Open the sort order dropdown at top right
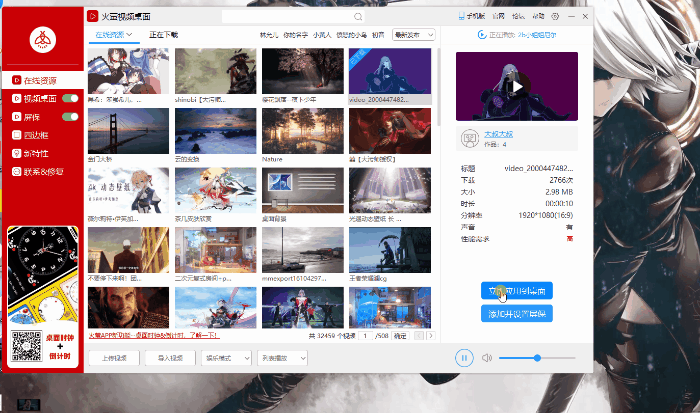The width and height of the screenshot is (700, 413). (x=415, y=35)
